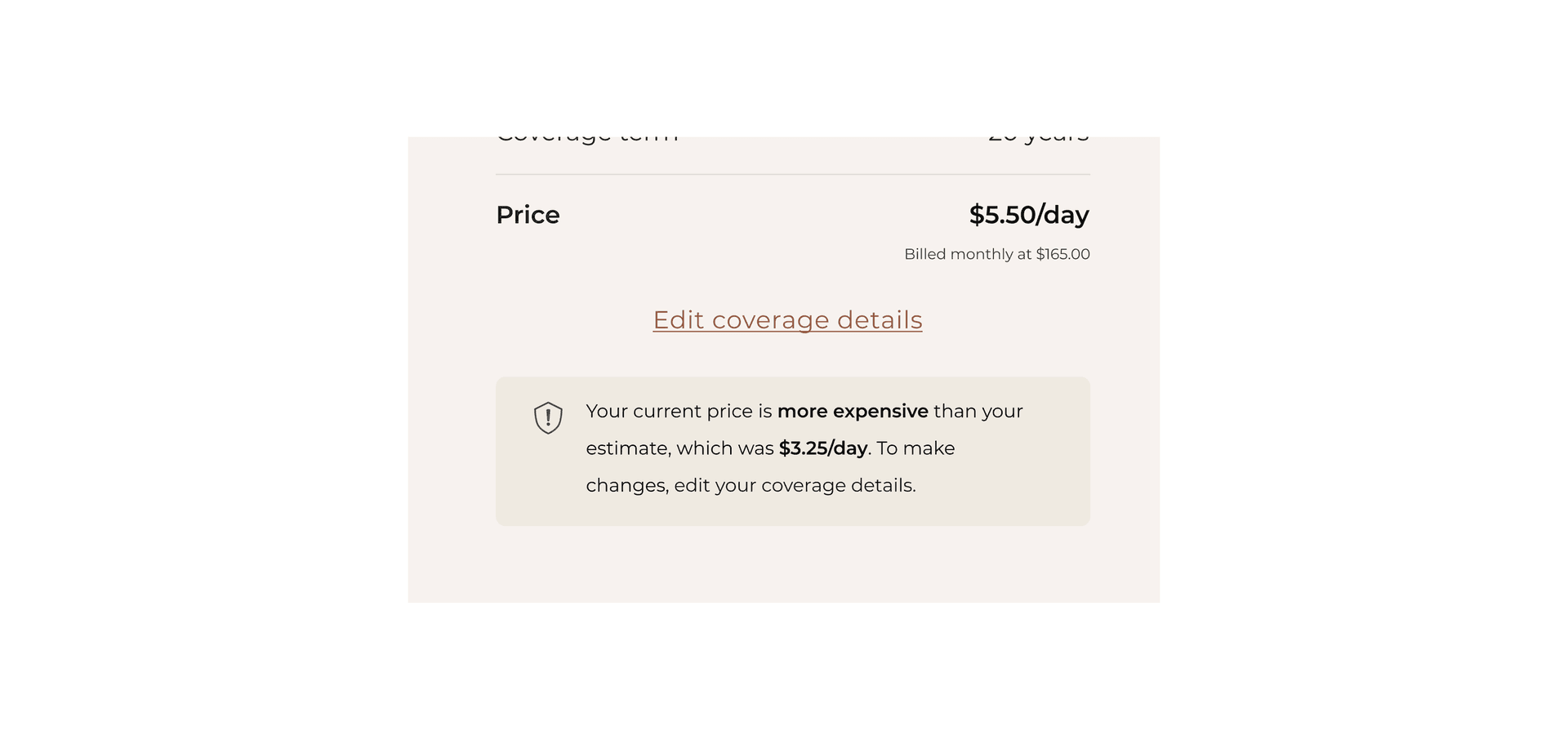Click the $5.50/day price value

coord(1028,215)
